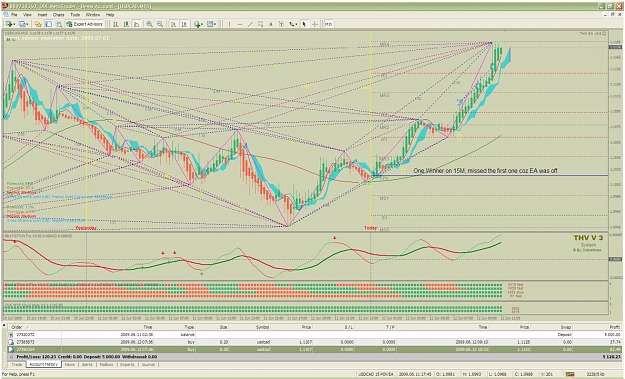Image resolution: width=625 pixels, height=379 pixels.
Task: Open the Mailbox tab
Action: [106, 364]
